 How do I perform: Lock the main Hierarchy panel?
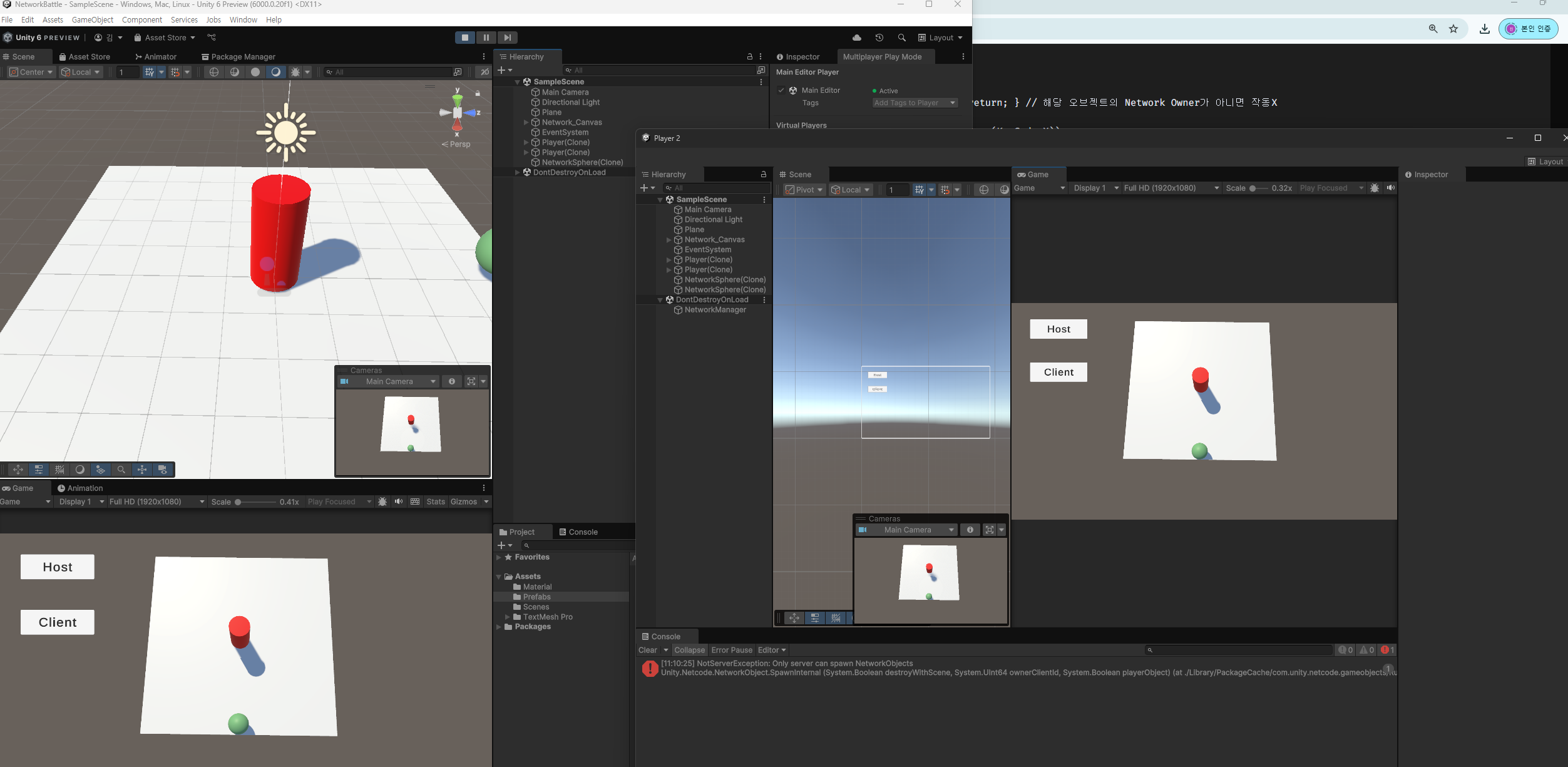click(749, 56)
